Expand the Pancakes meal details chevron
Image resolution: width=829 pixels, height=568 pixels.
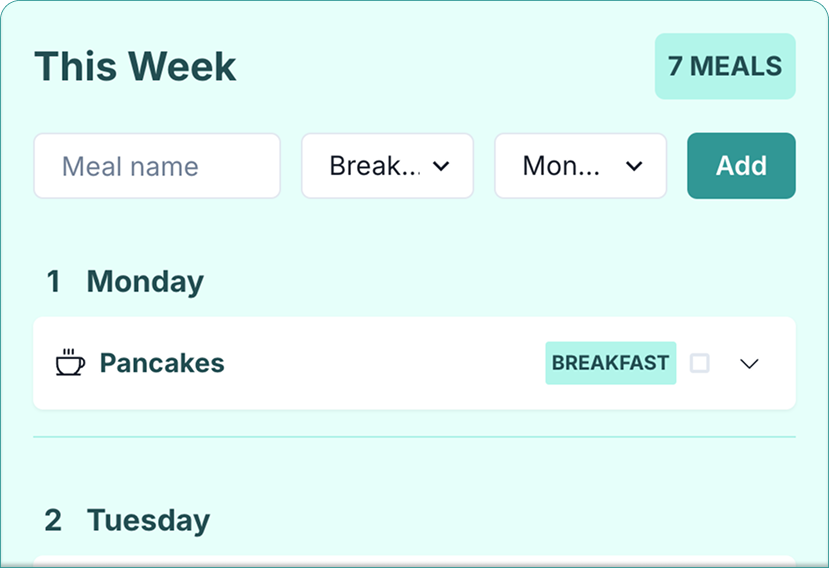tap(750, 363)
